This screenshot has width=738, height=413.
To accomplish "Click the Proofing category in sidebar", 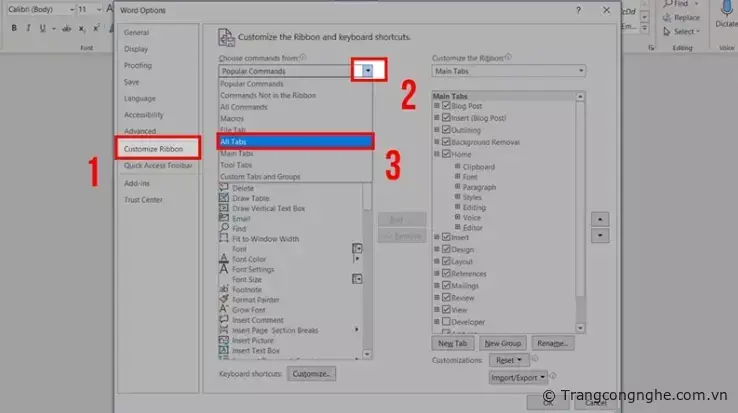I will pyautogui.click(x=138, y=65).
